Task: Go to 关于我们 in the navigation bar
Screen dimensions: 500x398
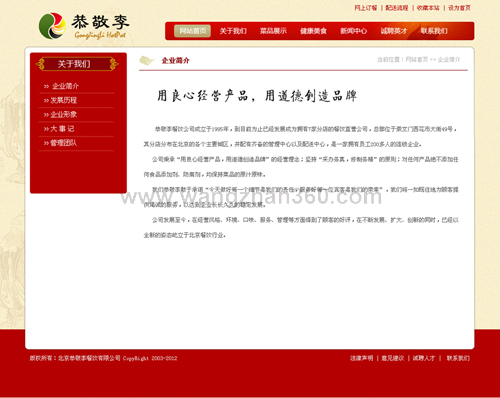Action: [x=233, y=31]
